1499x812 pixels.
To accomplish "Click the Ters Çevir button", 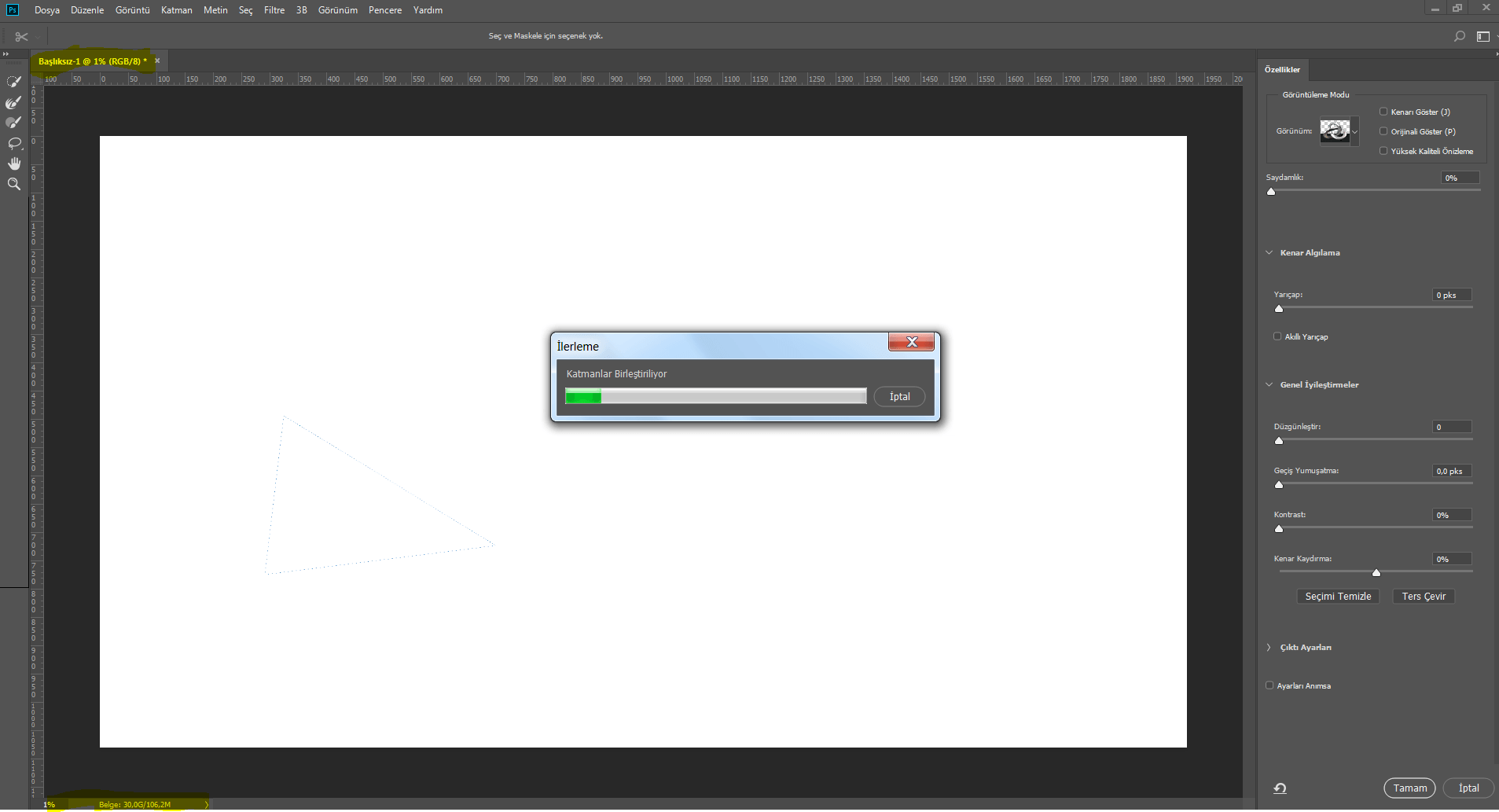I will [x=1424, y=597].
